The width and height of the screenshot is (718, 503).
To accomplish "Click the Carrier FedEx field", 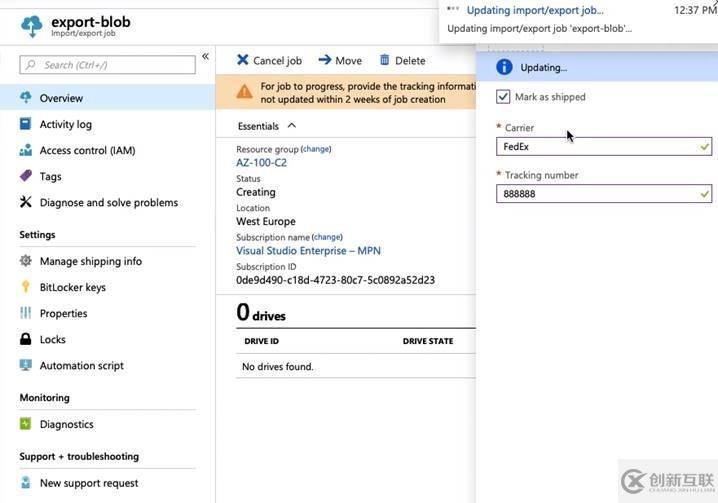I will pos(604,147).
